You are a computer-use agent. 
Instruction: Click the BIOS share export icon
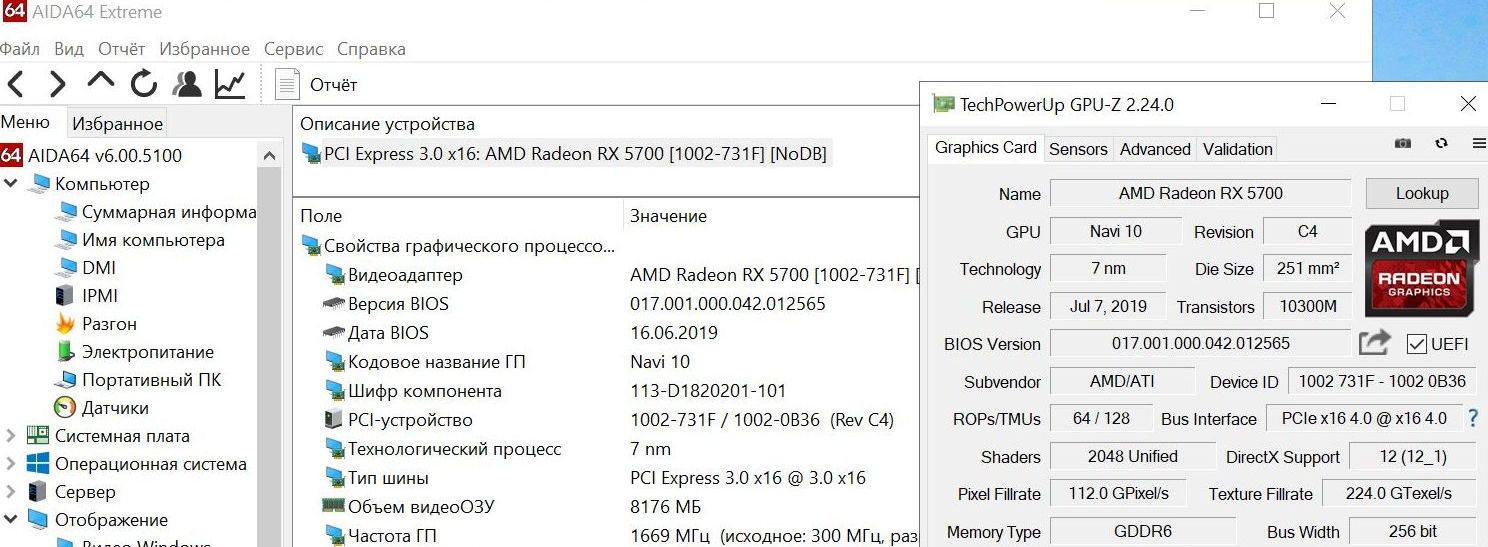(x=1375, y=343)
